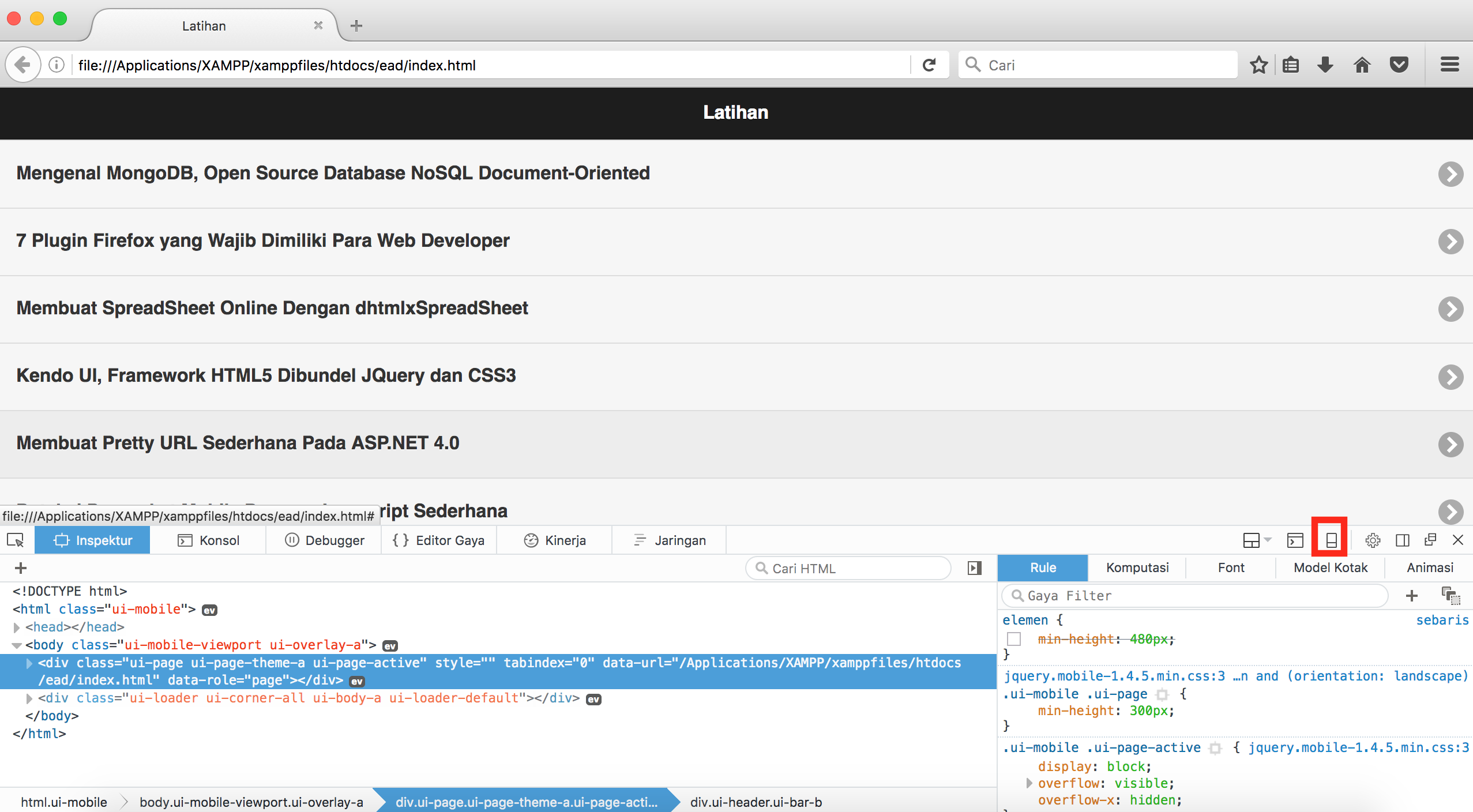Screen dimensions: 1473x812
Task: Select the Rule sidebar tab
Action: [x=1043, y=567]
